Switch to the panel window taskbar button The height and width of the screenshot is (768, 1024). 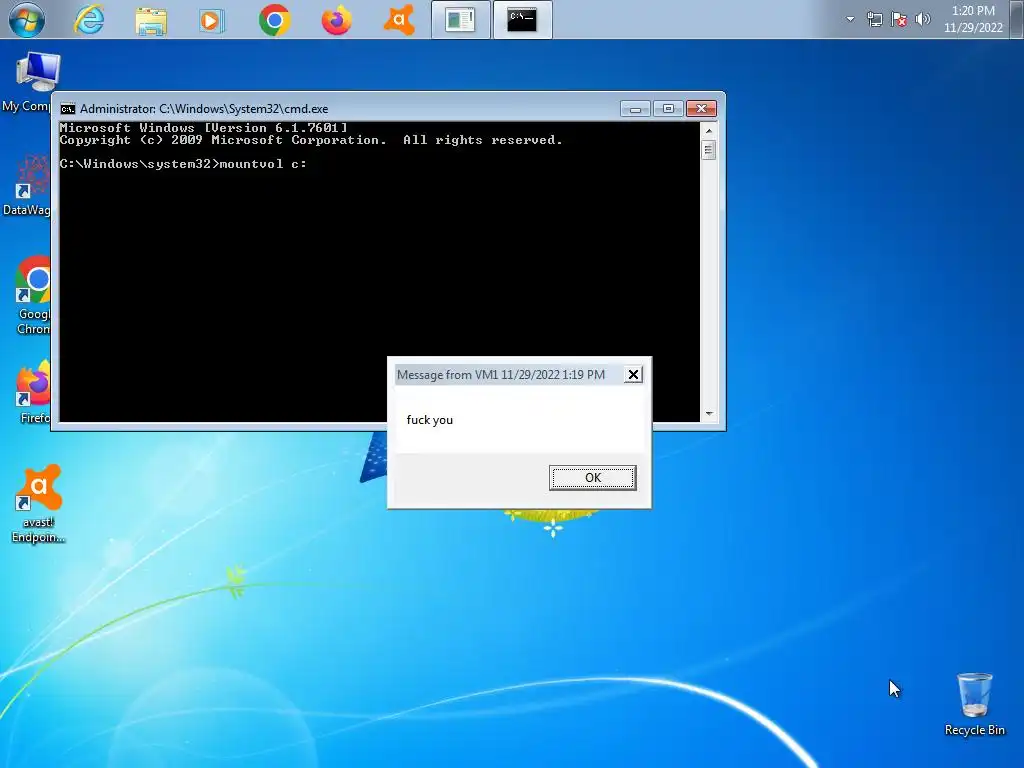point(460,20)
